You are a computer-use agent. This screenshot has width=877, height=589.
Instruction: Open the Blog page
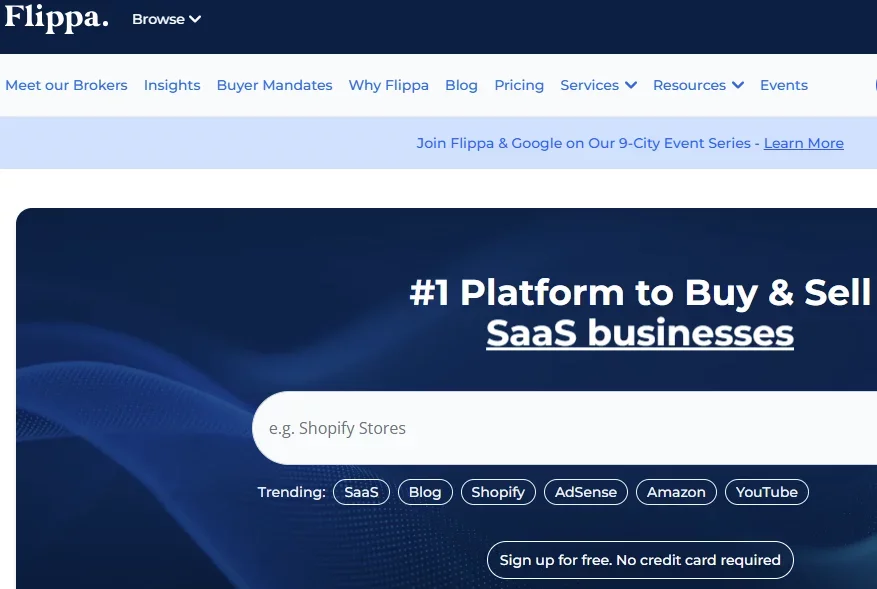(461, 85)
